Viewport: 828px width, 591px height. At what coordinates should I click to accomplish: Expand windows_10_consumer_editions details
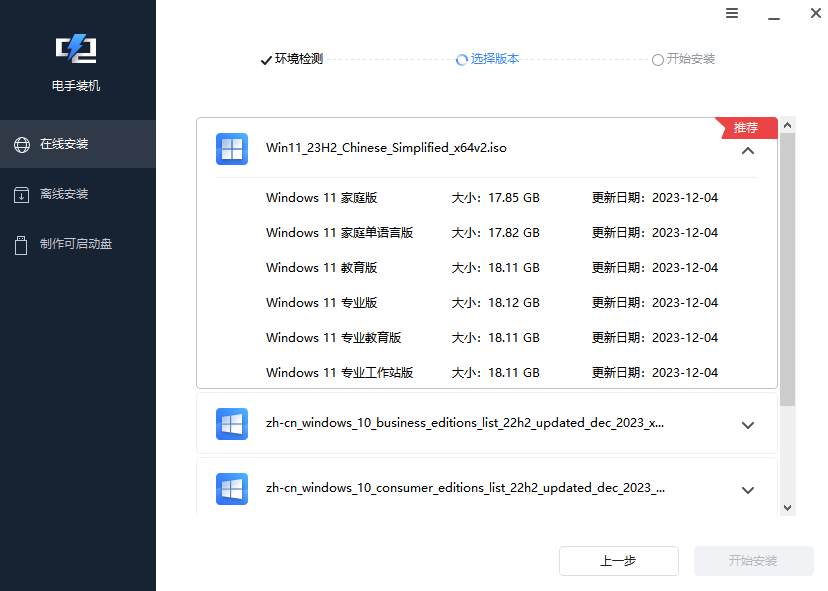(x=747, y=490)
